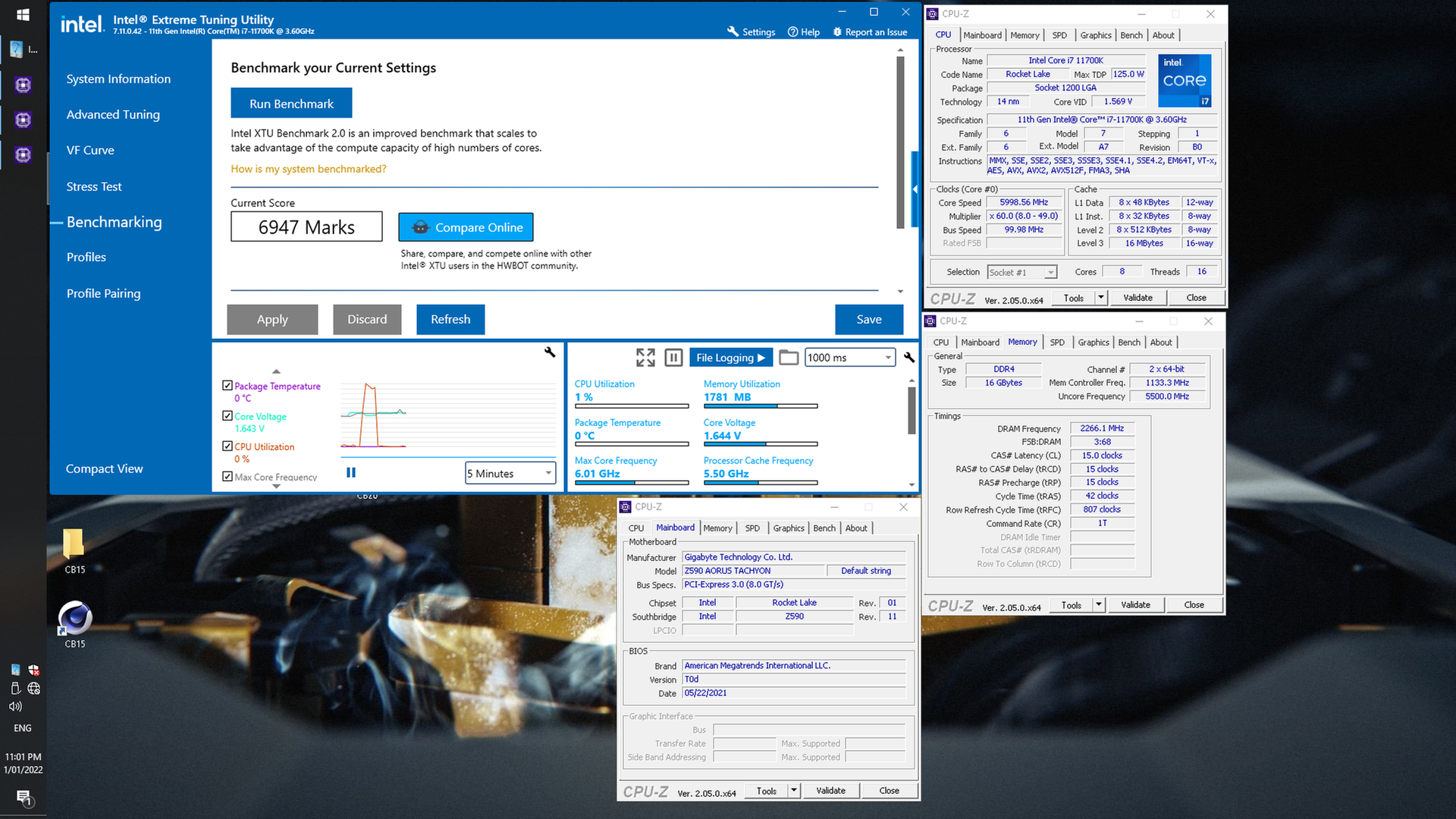
Task: Open the Advanced Tuning section
Action: tap(113, 115)
